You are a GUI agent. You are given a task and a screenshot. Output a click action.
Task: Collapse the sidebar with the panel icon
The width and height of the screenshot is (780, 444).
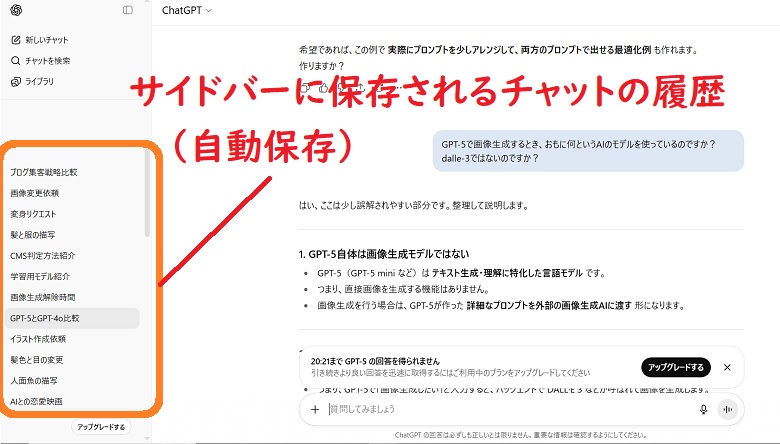pos(127,10)
